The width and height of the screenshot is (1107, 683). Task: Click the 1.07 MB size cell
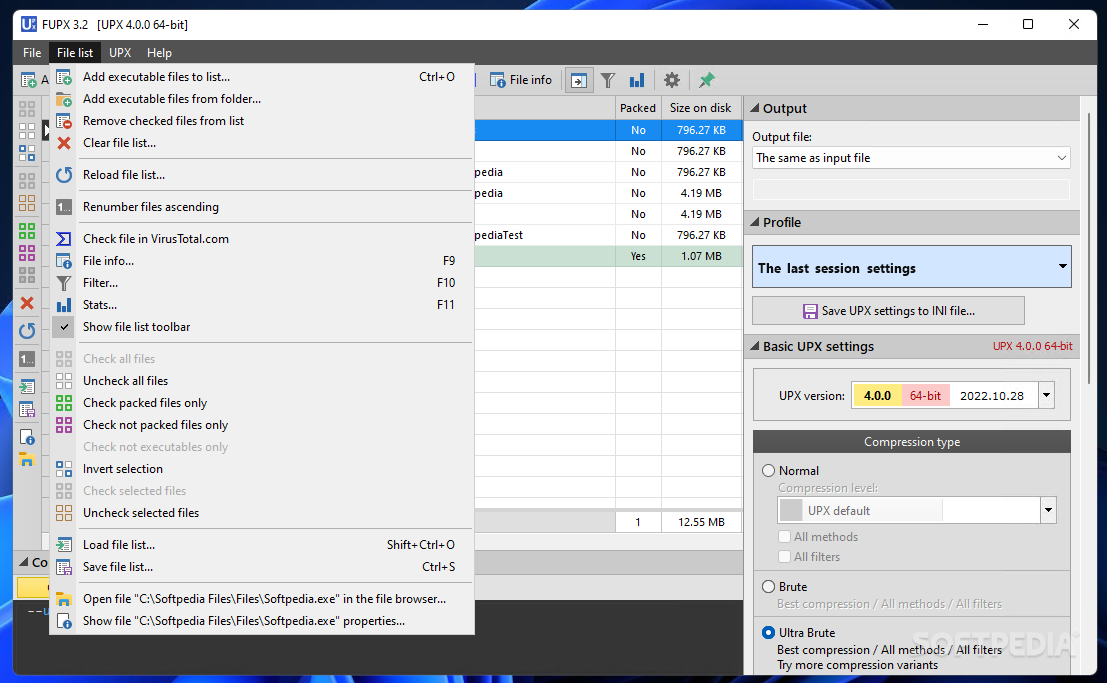[701, 256]
